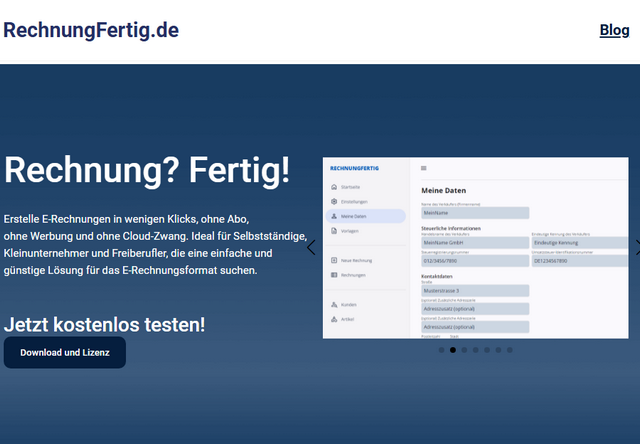Click the Vorlagen document icon in the preview sidebar

coord(334,231)
